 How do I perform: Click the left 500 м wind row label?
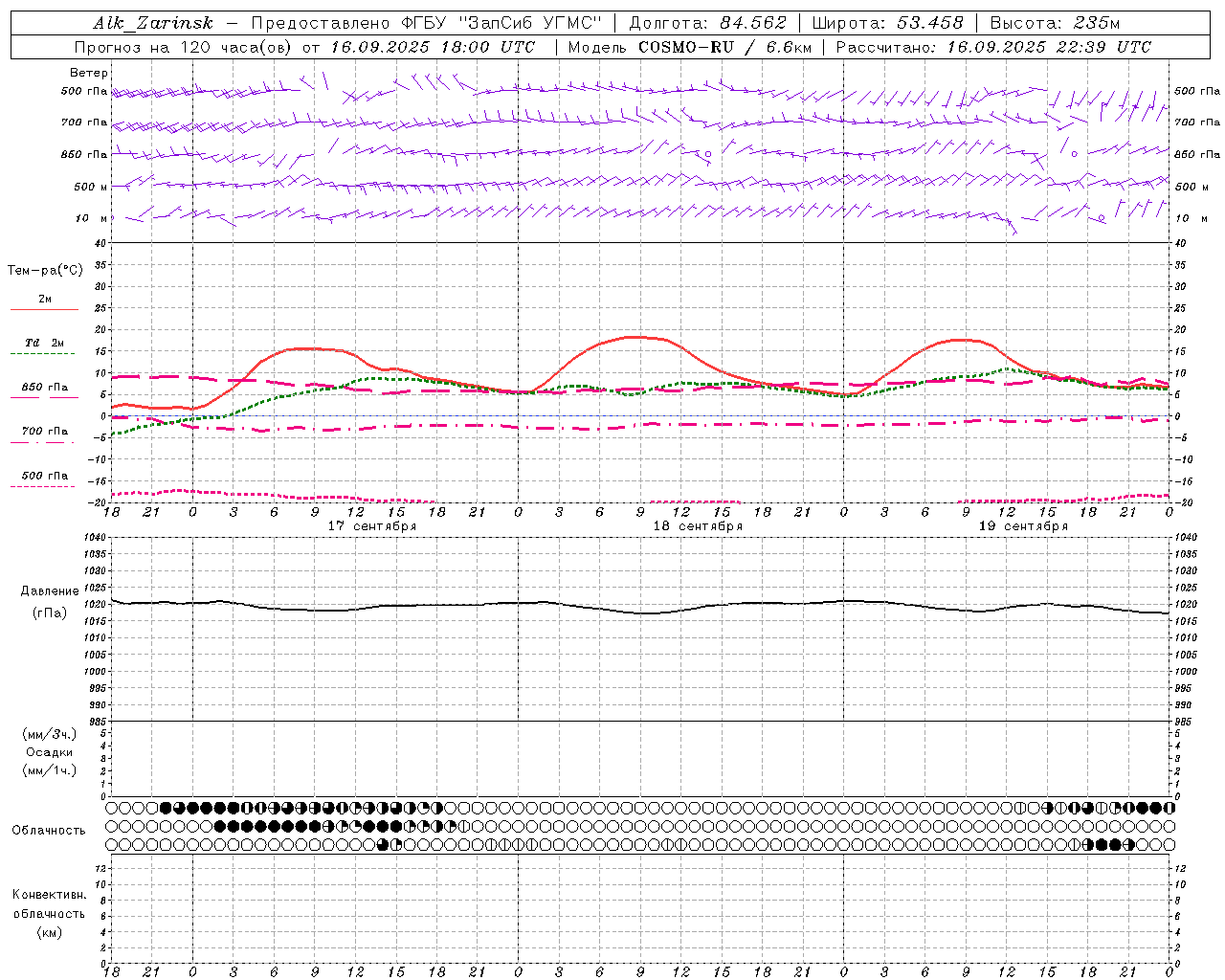coord(91,187)
